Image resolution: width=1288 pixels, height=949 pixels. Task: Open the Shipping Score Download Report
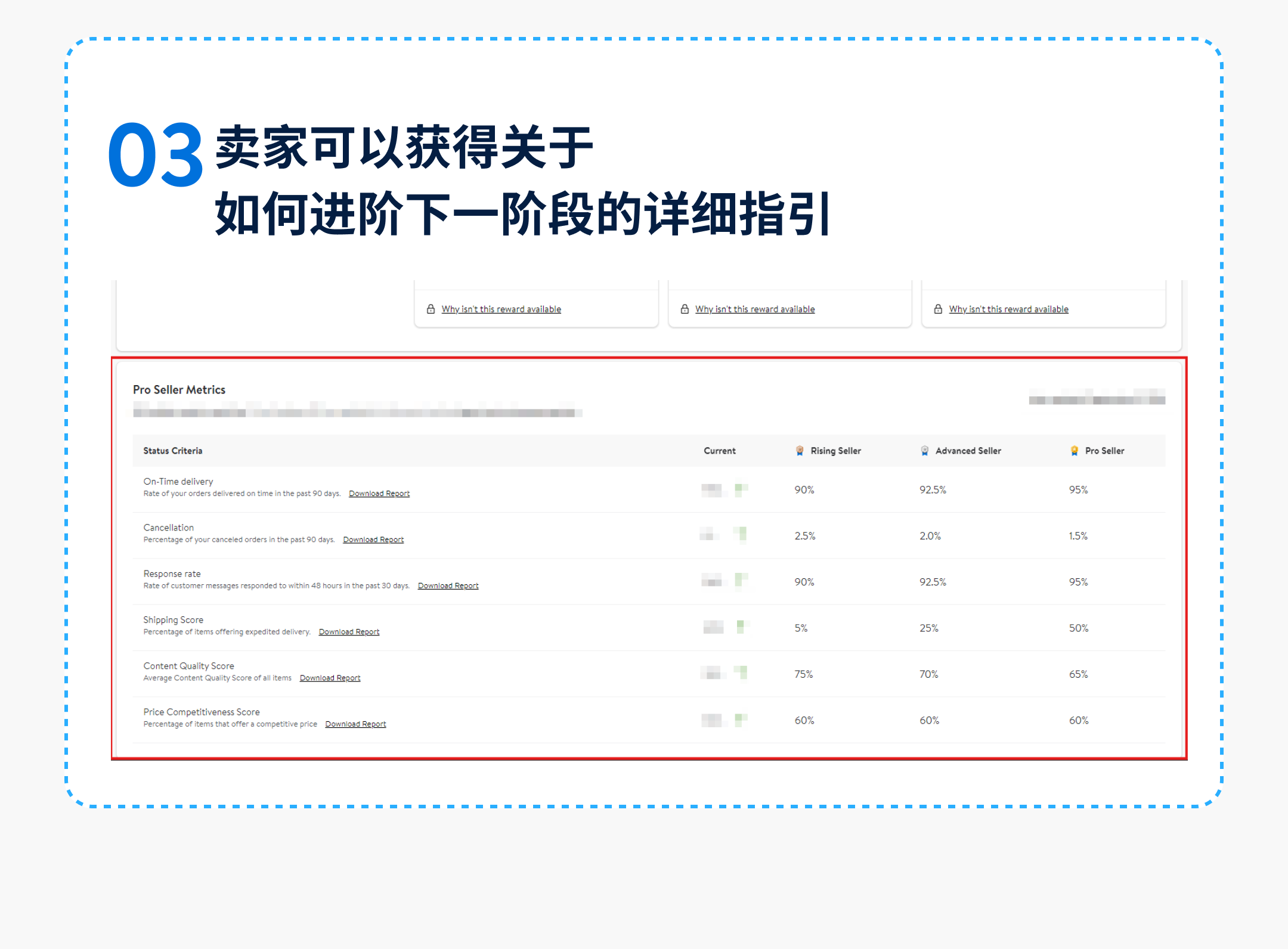349,631
